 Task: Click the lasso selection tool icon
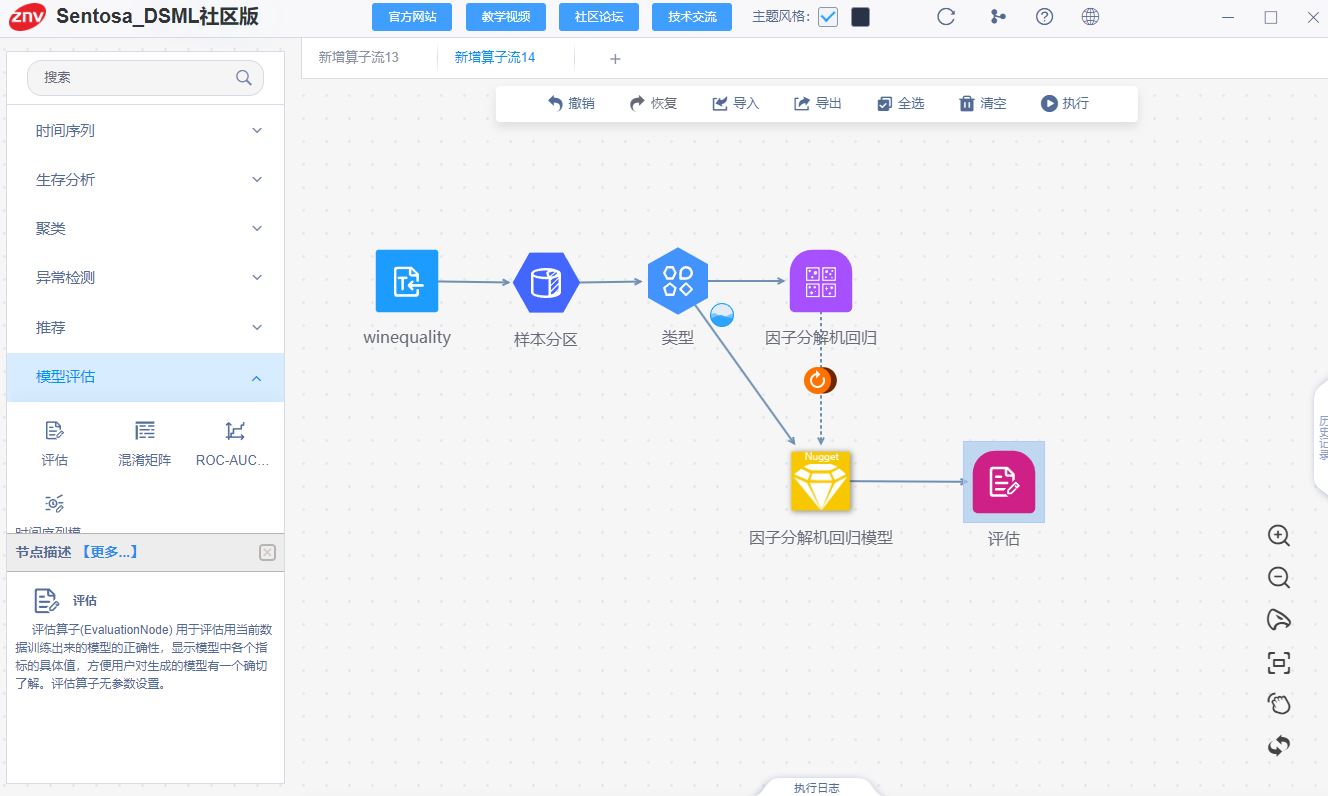point(1278,620)
